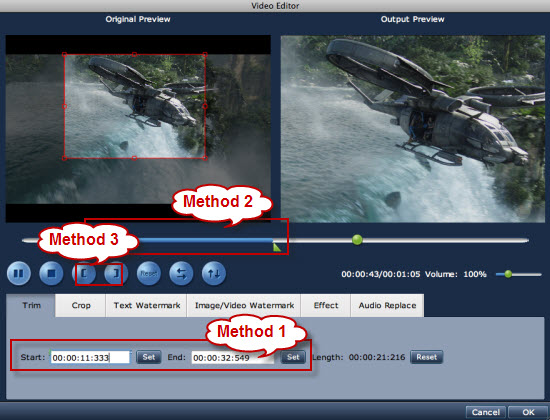The image size is (550, 420).
Task: Click the Length value 00:00:21:216
Action: tap(377, 358)
